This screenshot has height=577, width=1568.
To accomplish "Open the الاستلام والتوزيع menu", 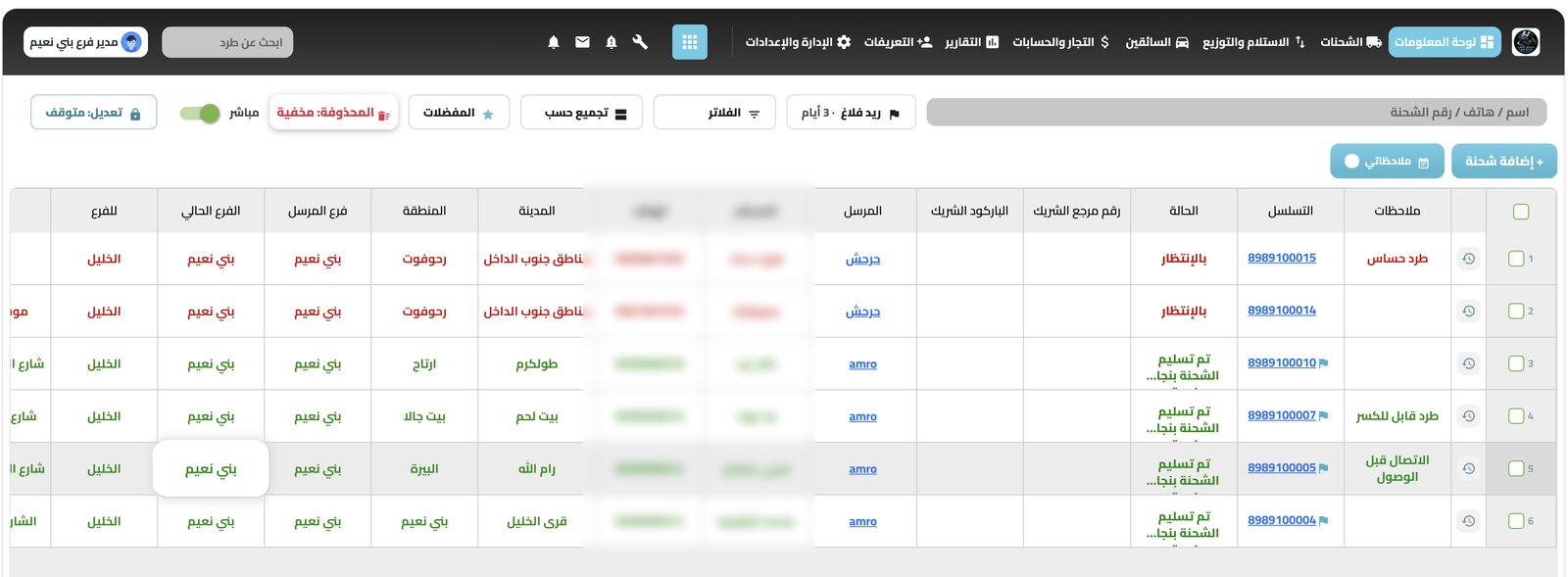I will (x=1253, y=42).
